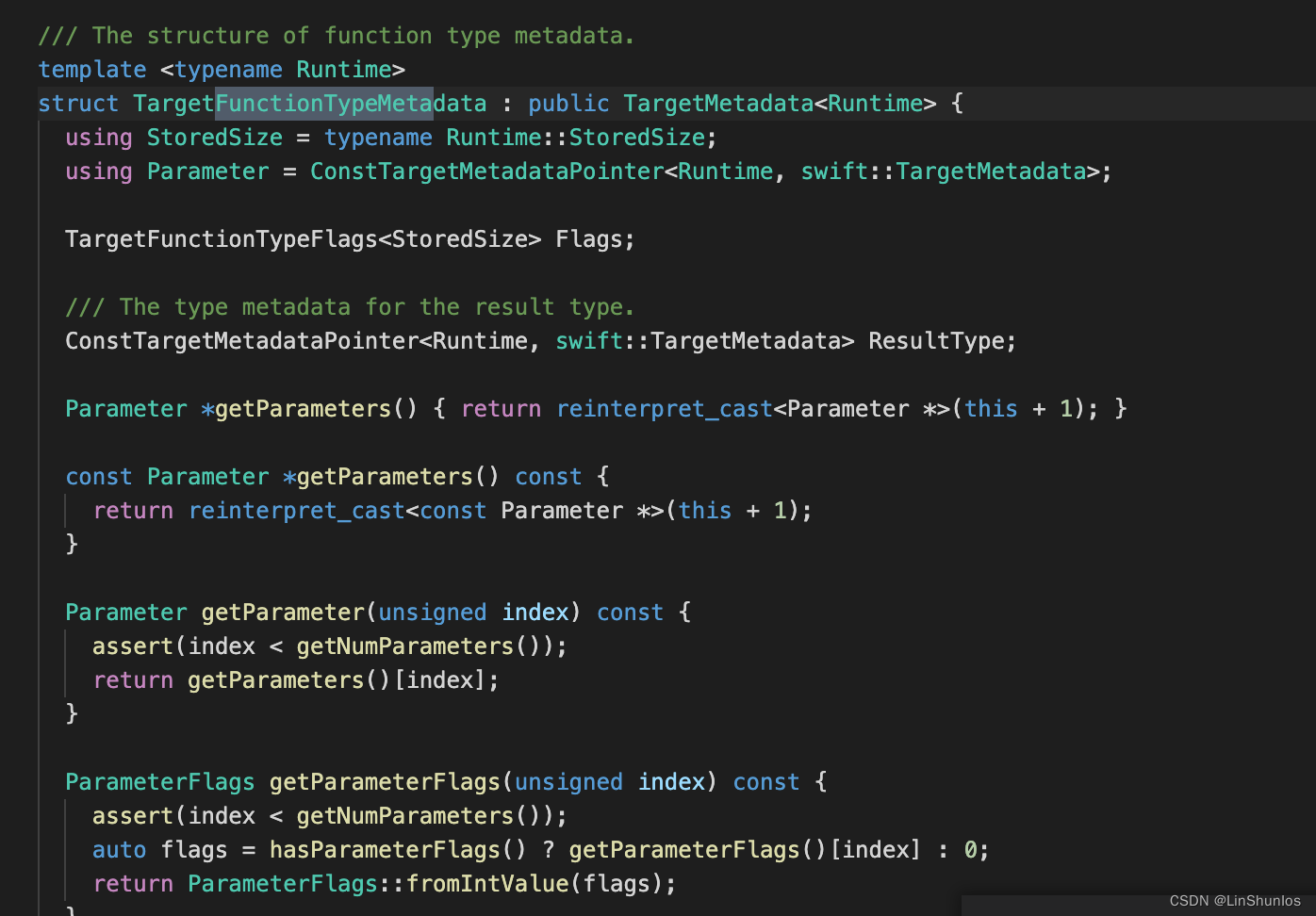Image resolution: width=1316 pixels, height=916 pixels.
Task: Click "hasParameterFlags()" call
Action: point(399,850)
